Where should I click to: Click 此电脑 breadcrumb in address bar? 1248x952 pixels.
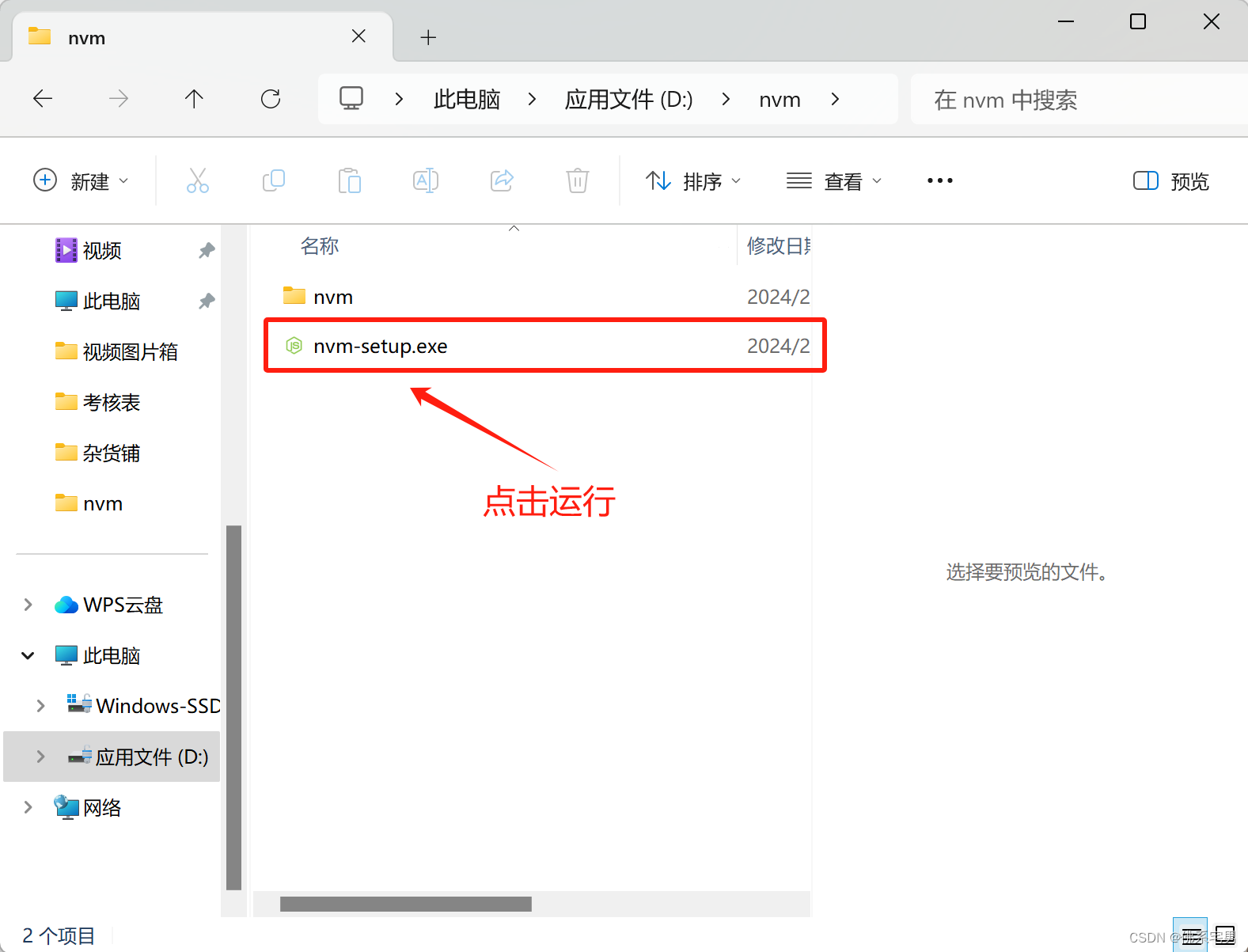467,99
